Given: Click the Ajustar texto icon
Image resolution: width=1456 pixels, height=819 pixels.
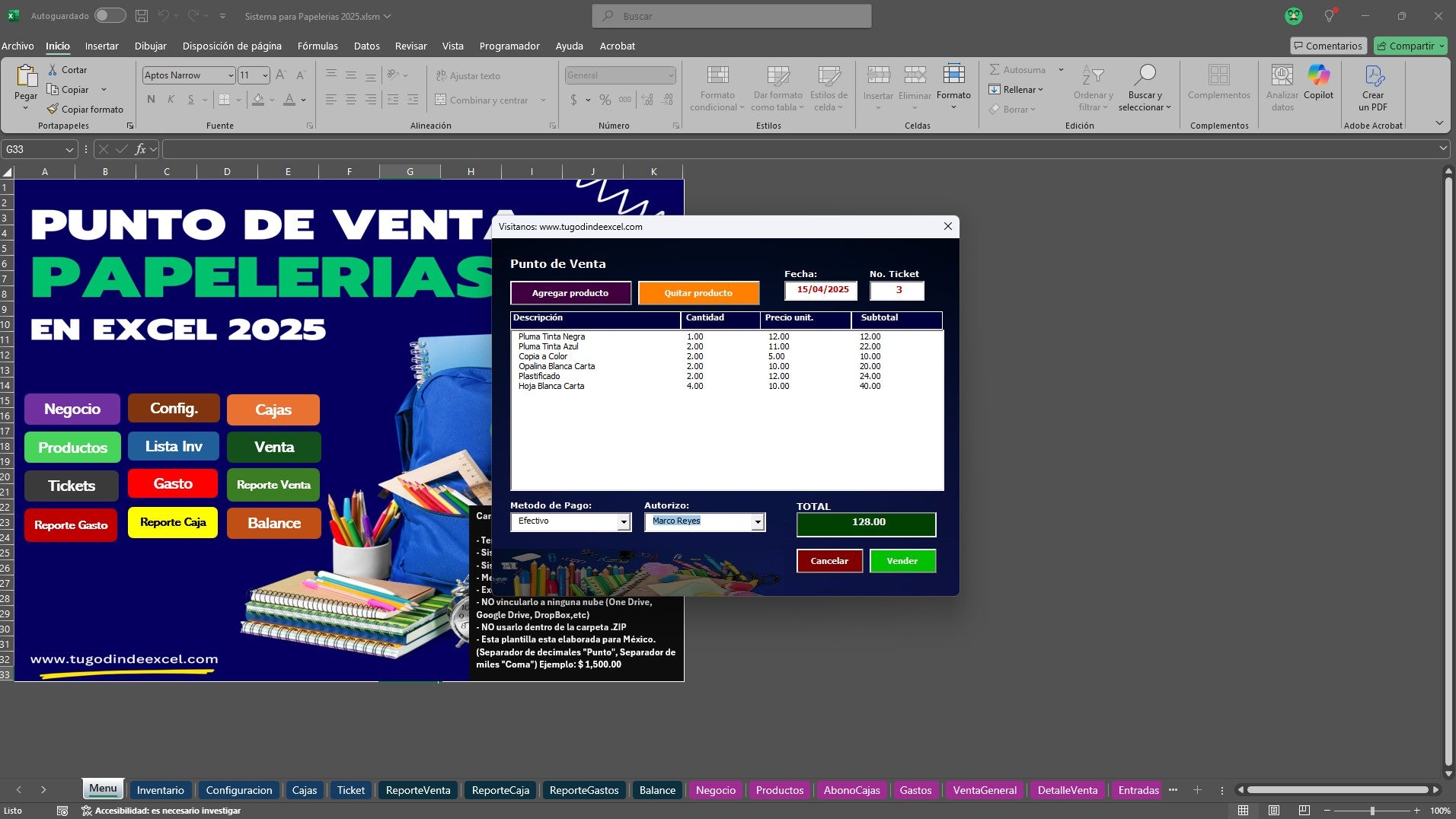Looking at the screenshot, I should click(x=441, y=75).
